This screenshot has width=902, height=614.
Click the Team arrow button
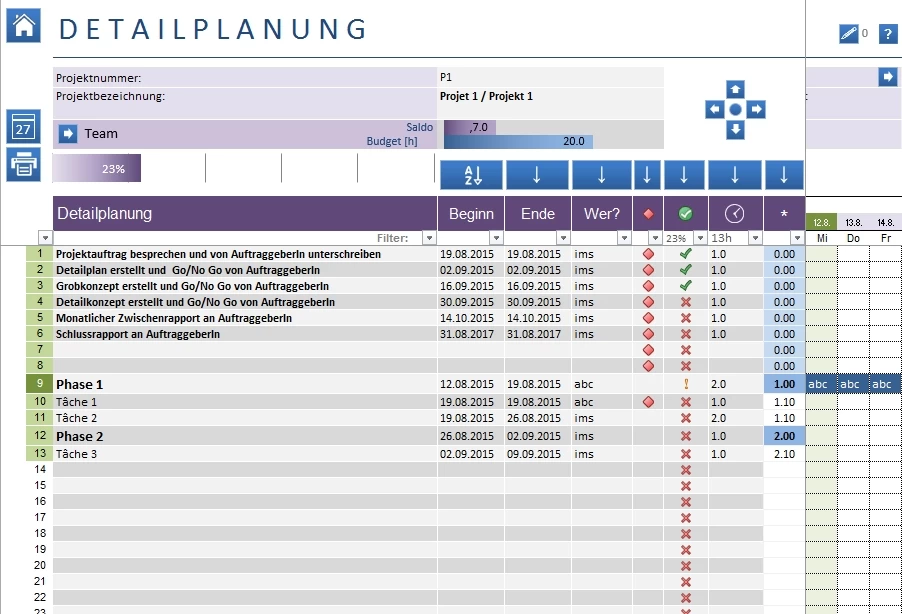click(x=68, y=133)
